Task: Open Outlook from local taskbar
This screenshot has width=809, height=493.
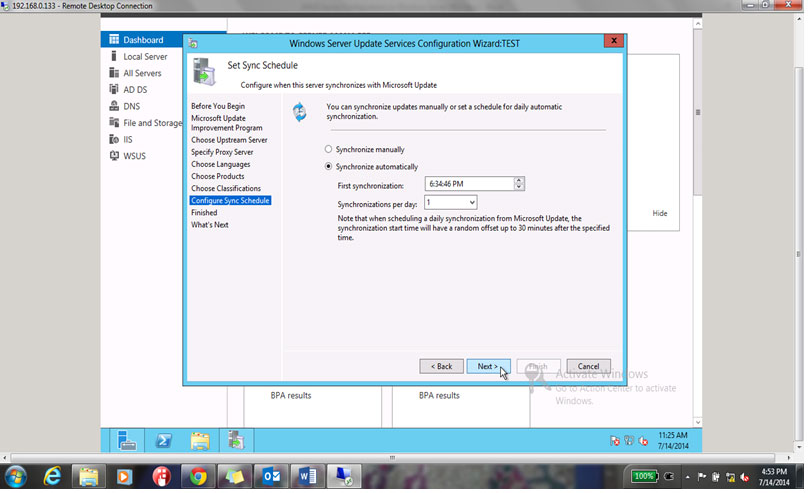Action: (271, 476)
